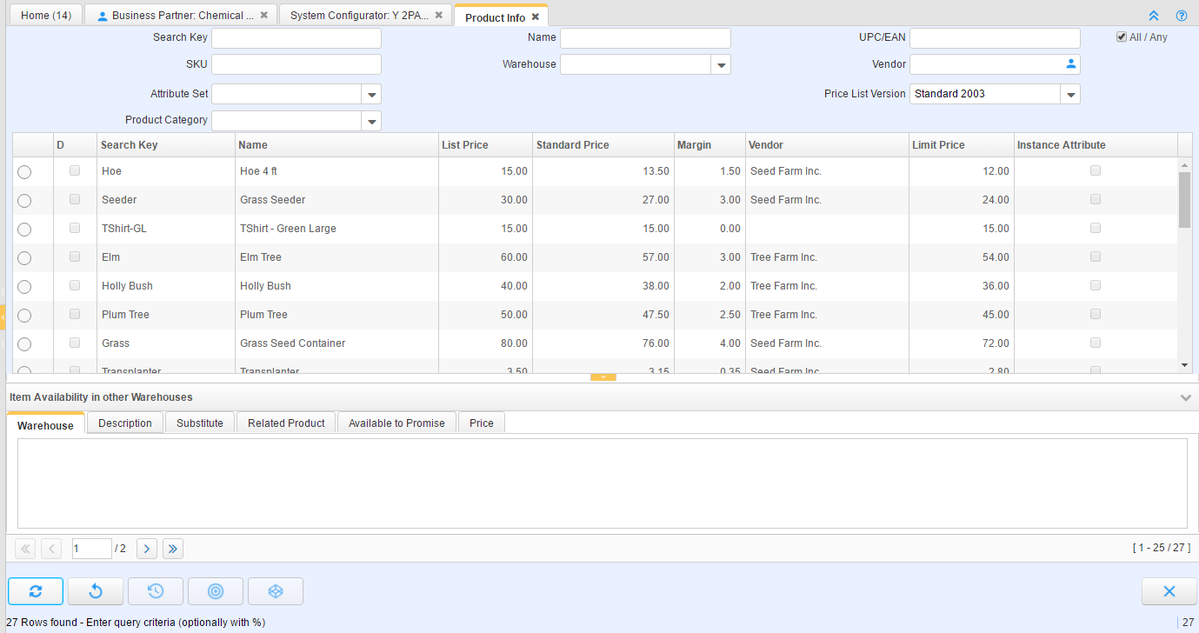This screenshot has height=633, width=1199.
Task: Select the radio button for Hoe row
Action: coord(25,172)
